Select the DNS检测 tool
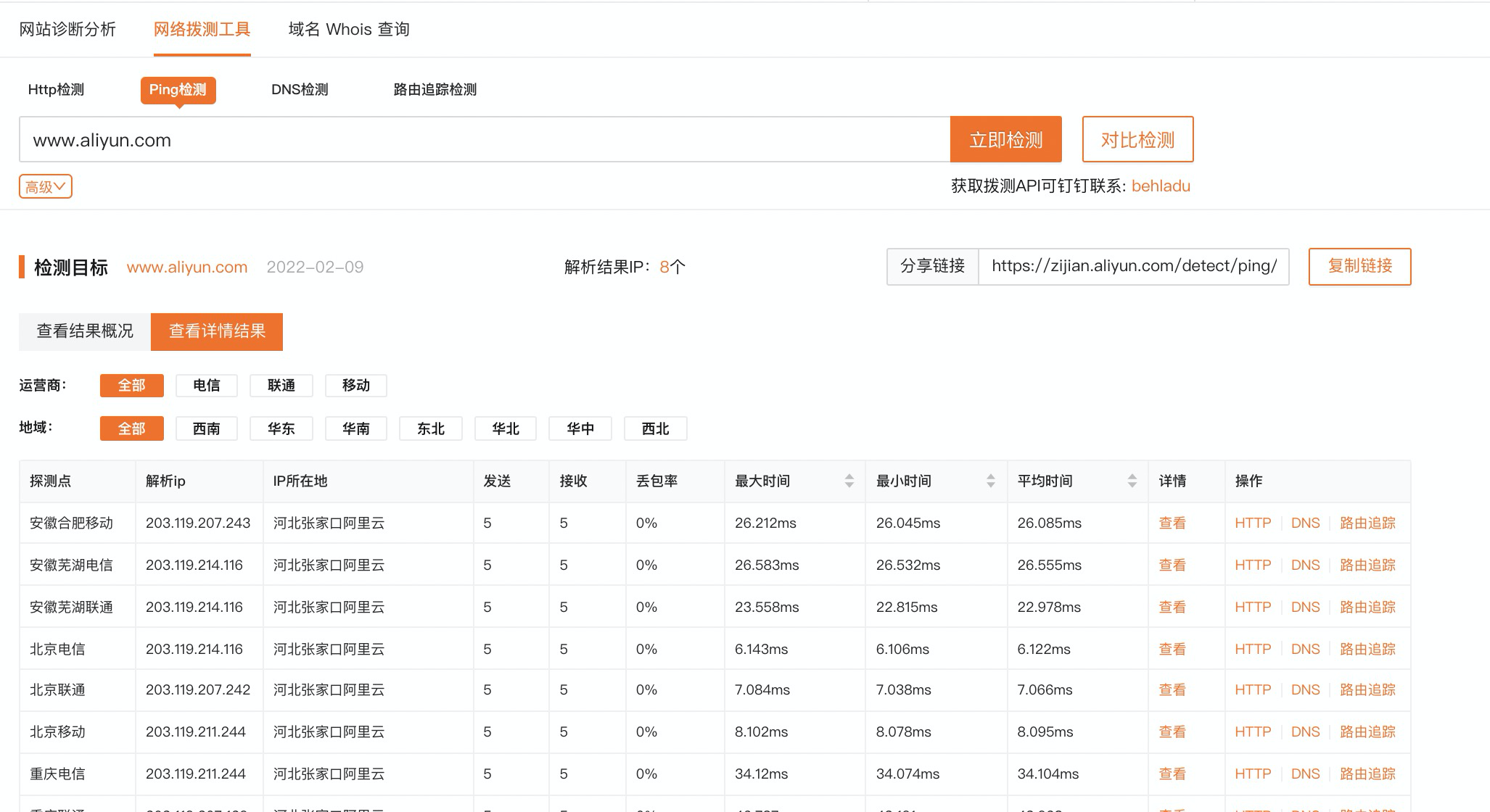 pos(300,89)
